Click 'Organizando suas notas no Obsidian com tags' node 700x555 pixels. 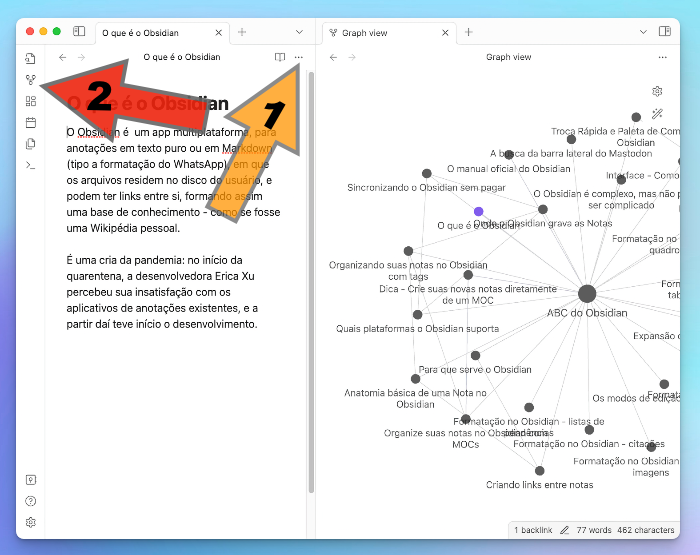[x=408, y=251]
